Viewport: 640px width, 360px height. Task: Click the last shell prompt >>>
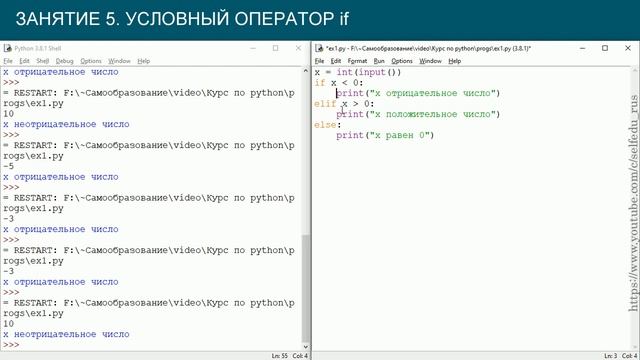11,345
